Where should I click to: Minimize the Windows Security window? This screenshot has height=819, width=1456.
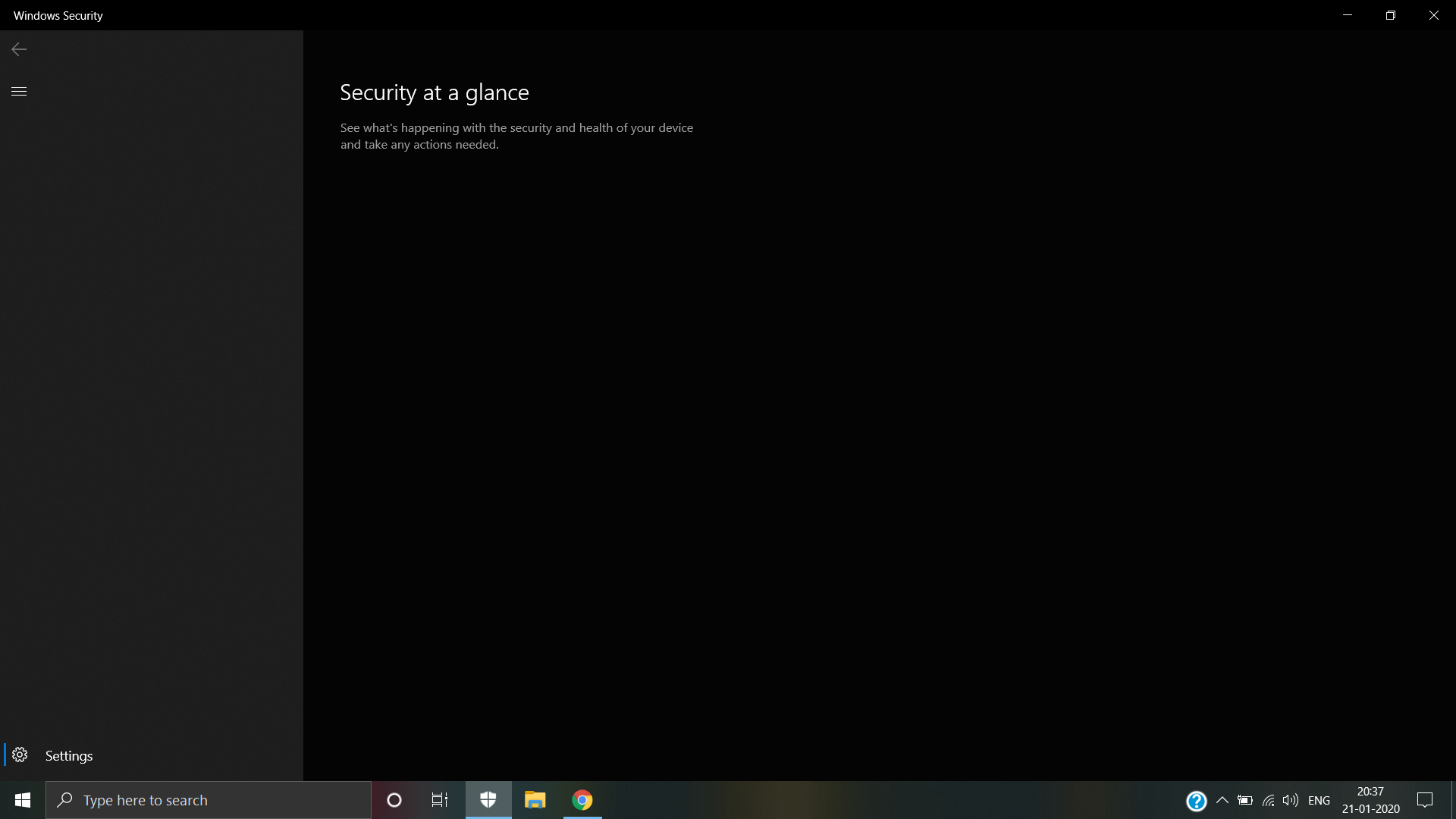coord(1348,15)
